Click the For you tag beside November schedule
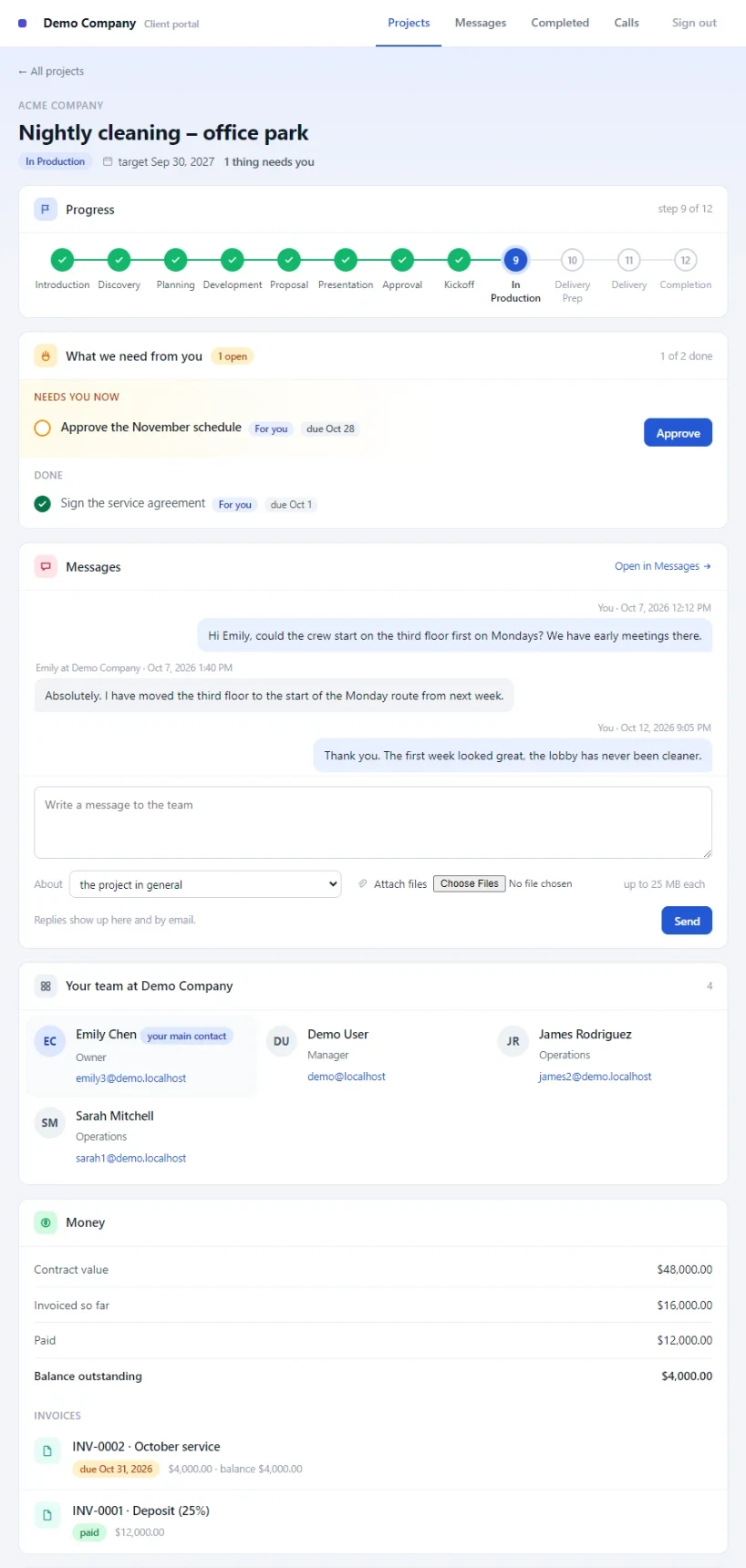The image size is (746, 1568). click(271, 428)
